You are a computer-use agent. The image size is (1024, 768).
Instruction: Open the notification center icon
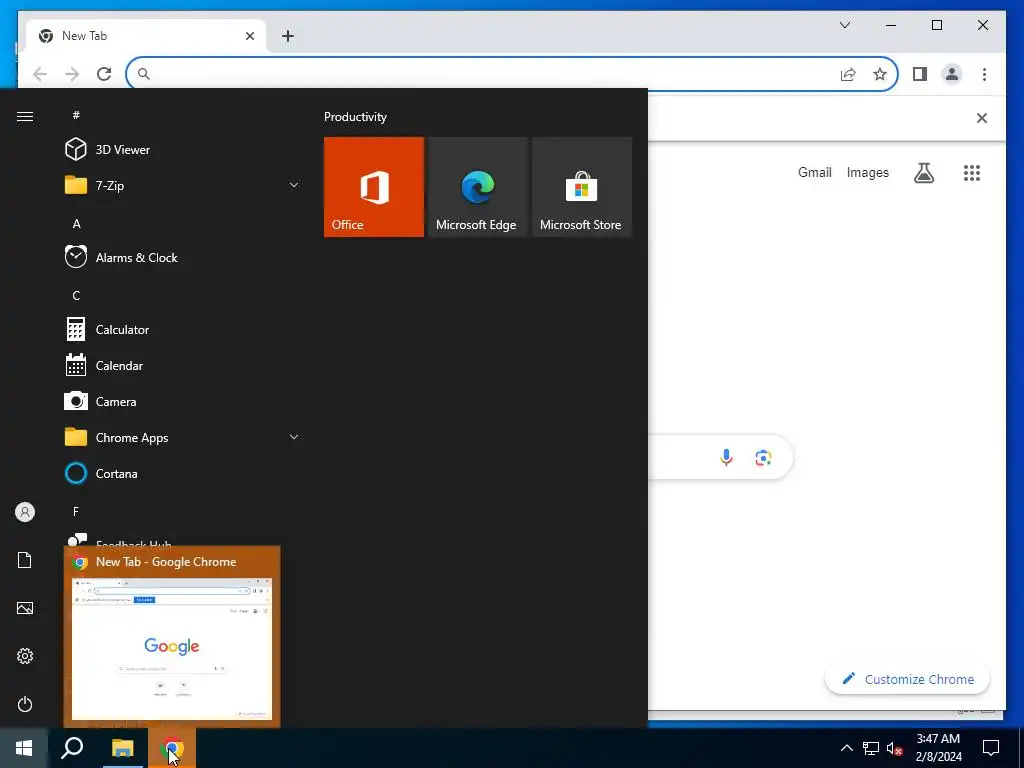tap(991, 748)
